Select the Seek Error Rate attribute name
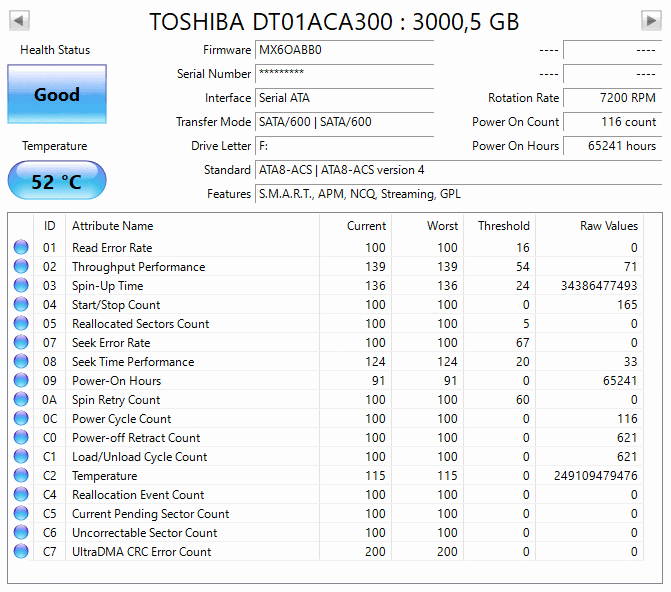This screenshot has height=592, width=671. [111, 342]
